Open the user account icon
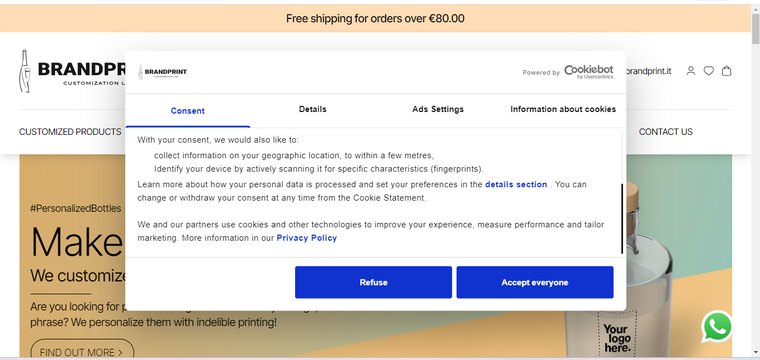The height and width of the screenshot is (360, 760). click(691, 71)
